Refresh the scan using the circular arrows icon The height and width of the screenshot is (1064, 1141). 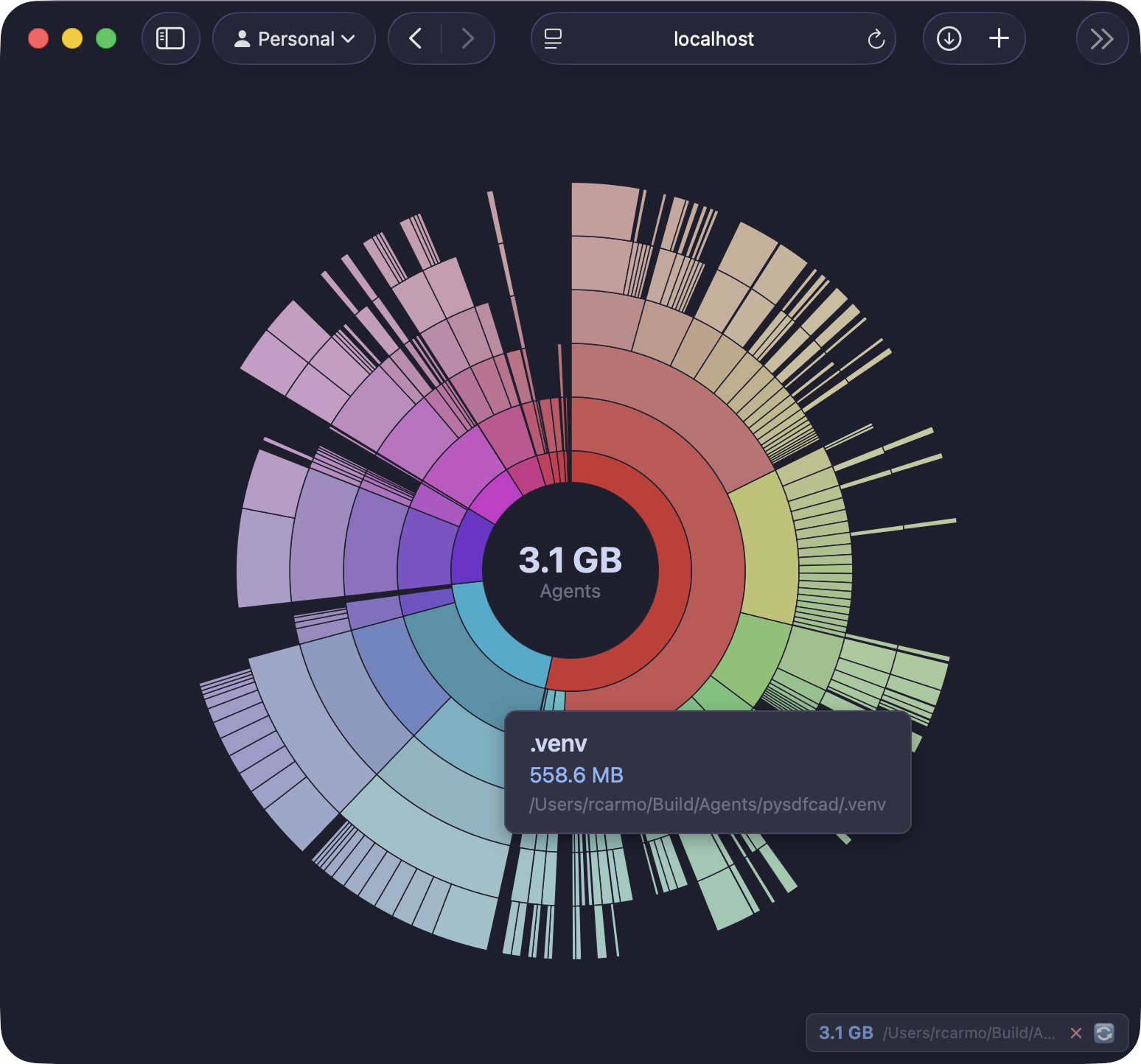1103,1033
